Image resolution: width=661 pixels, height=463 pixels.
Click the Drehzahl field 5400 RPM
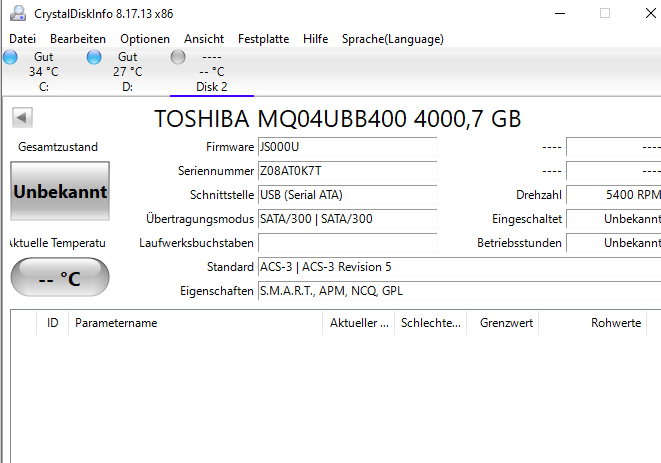click(613, 195)
